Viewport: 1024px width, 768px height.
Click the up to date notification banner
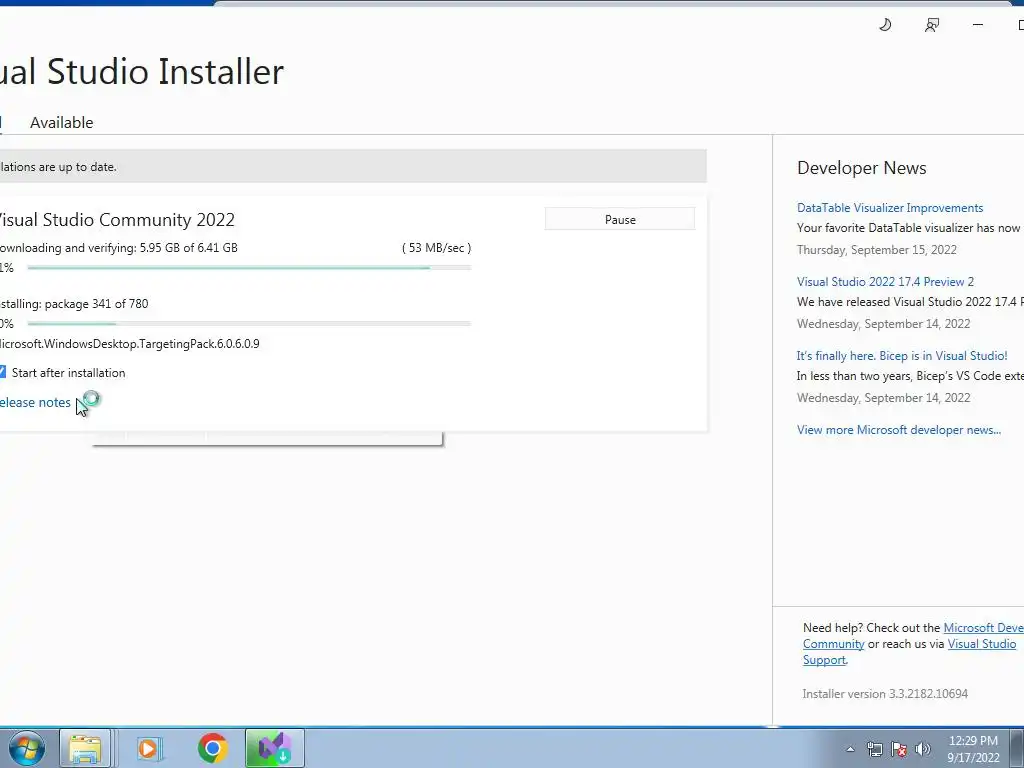click(x=353, y=167)
